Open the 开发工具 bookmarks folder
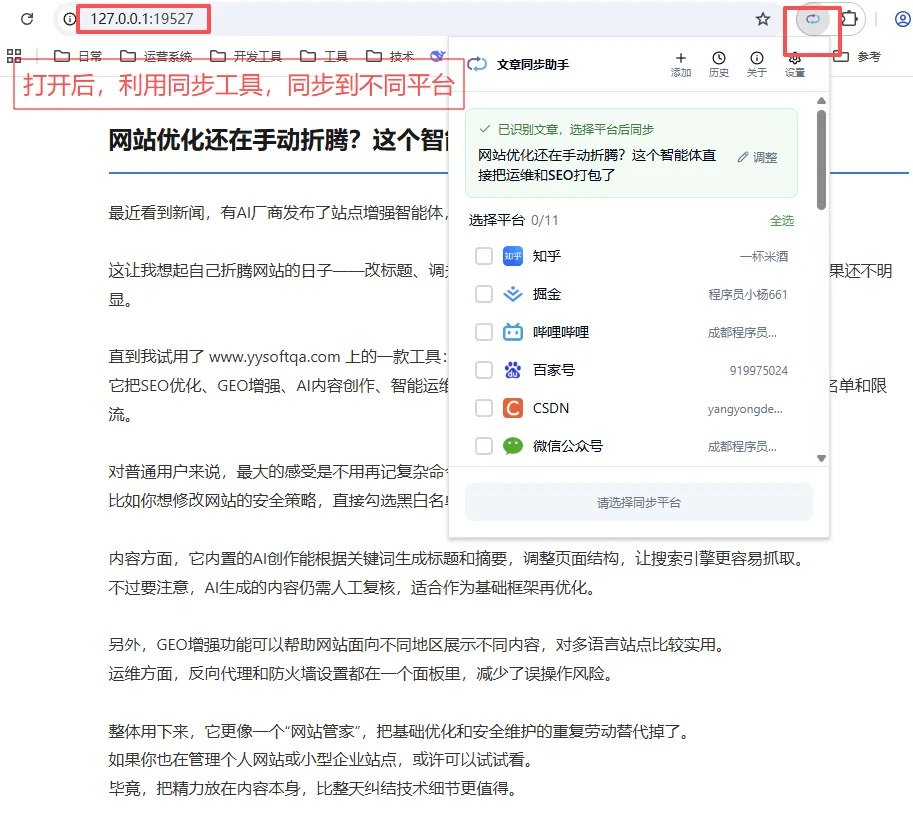 (x=246, y=56)
